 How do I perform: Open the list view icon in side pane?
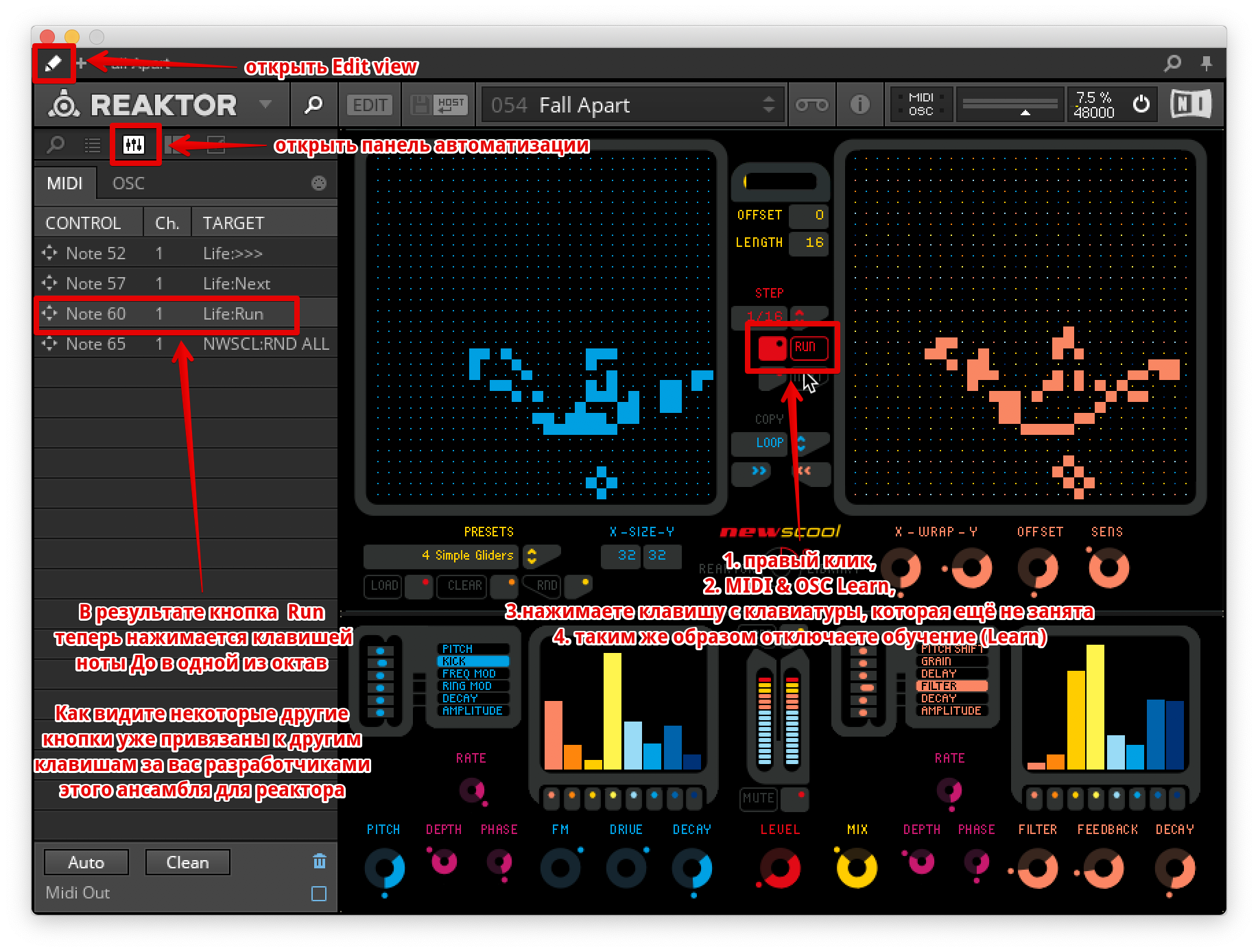pyautogui.click(x=92, y=145)
